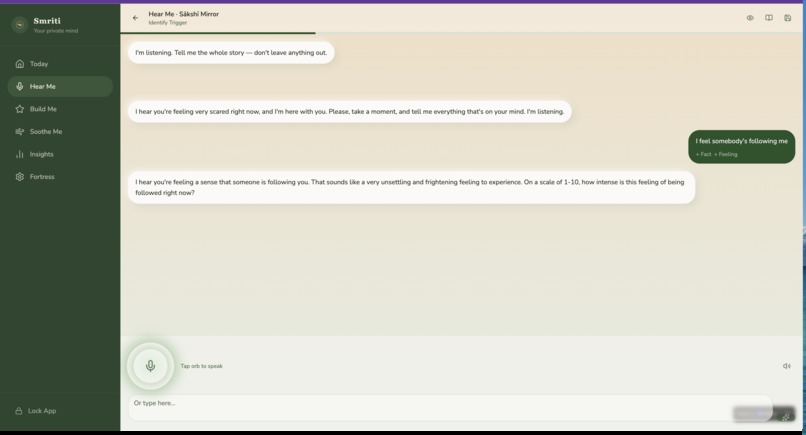Tap the microphone orb to speak
806x435 pixels.
pyautogui.click(x=150, y=366)
